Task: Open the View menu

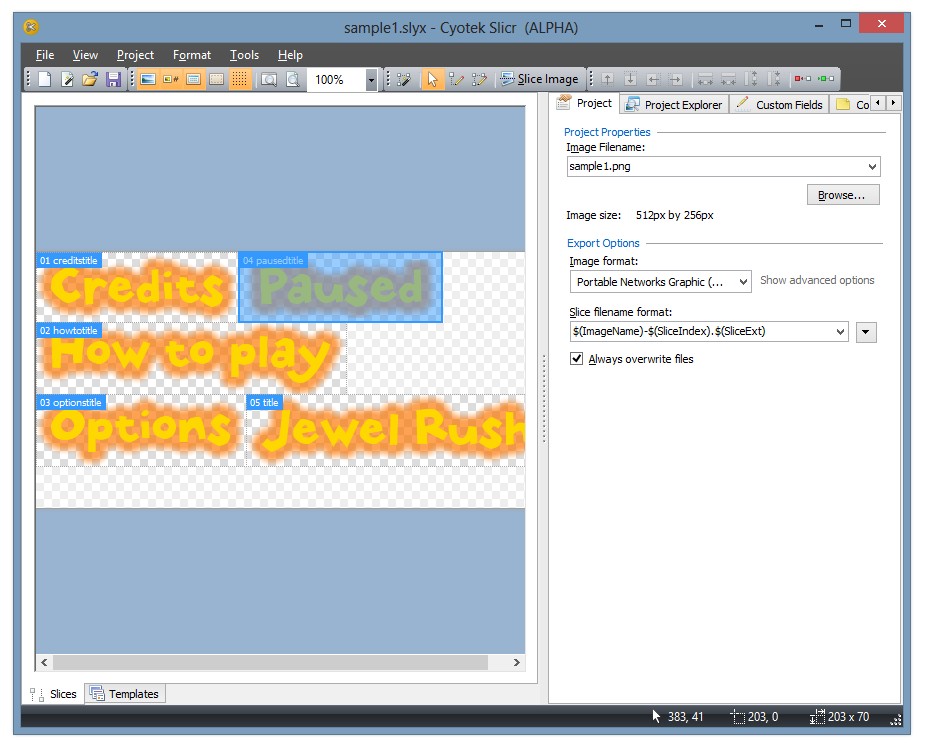Action: tap(85, 55)
